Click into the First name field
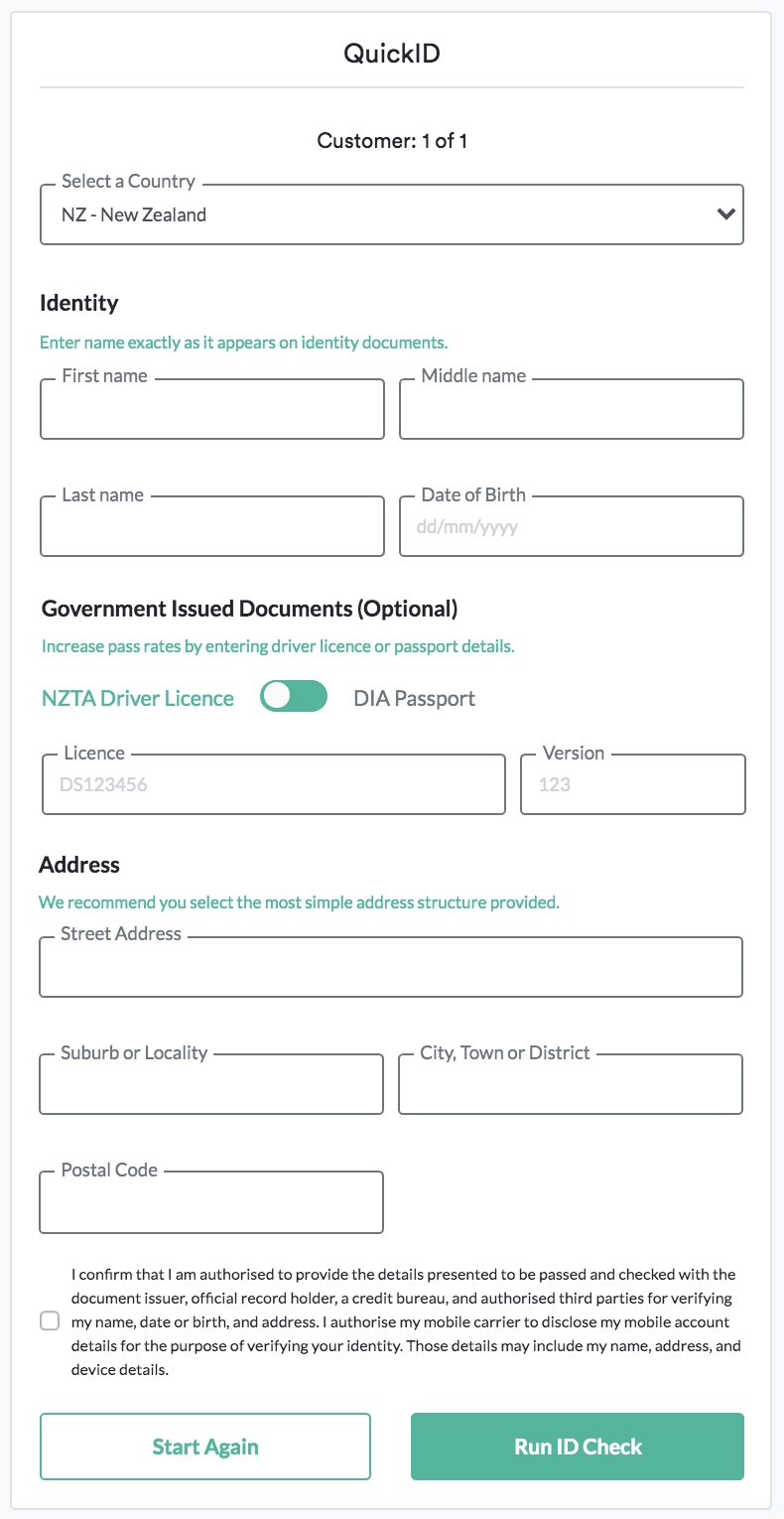The image size is (784, 1519). coord(211,410)
